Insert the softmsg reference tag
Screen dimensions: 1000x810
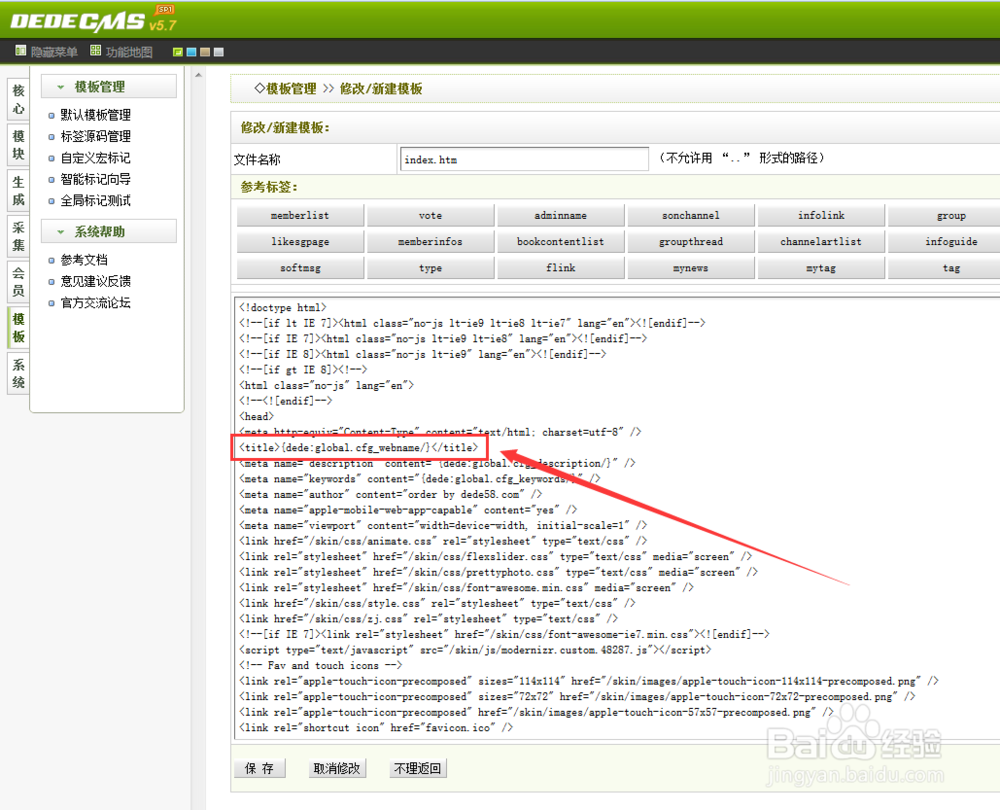point(300,268)
